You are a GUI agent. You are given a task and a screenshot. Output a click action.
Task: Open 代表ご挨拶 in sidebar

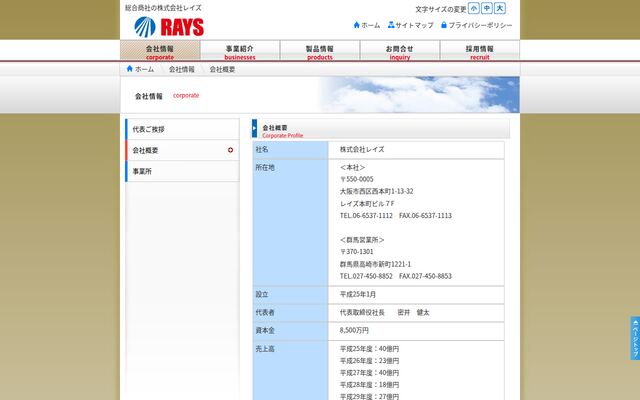182,129
